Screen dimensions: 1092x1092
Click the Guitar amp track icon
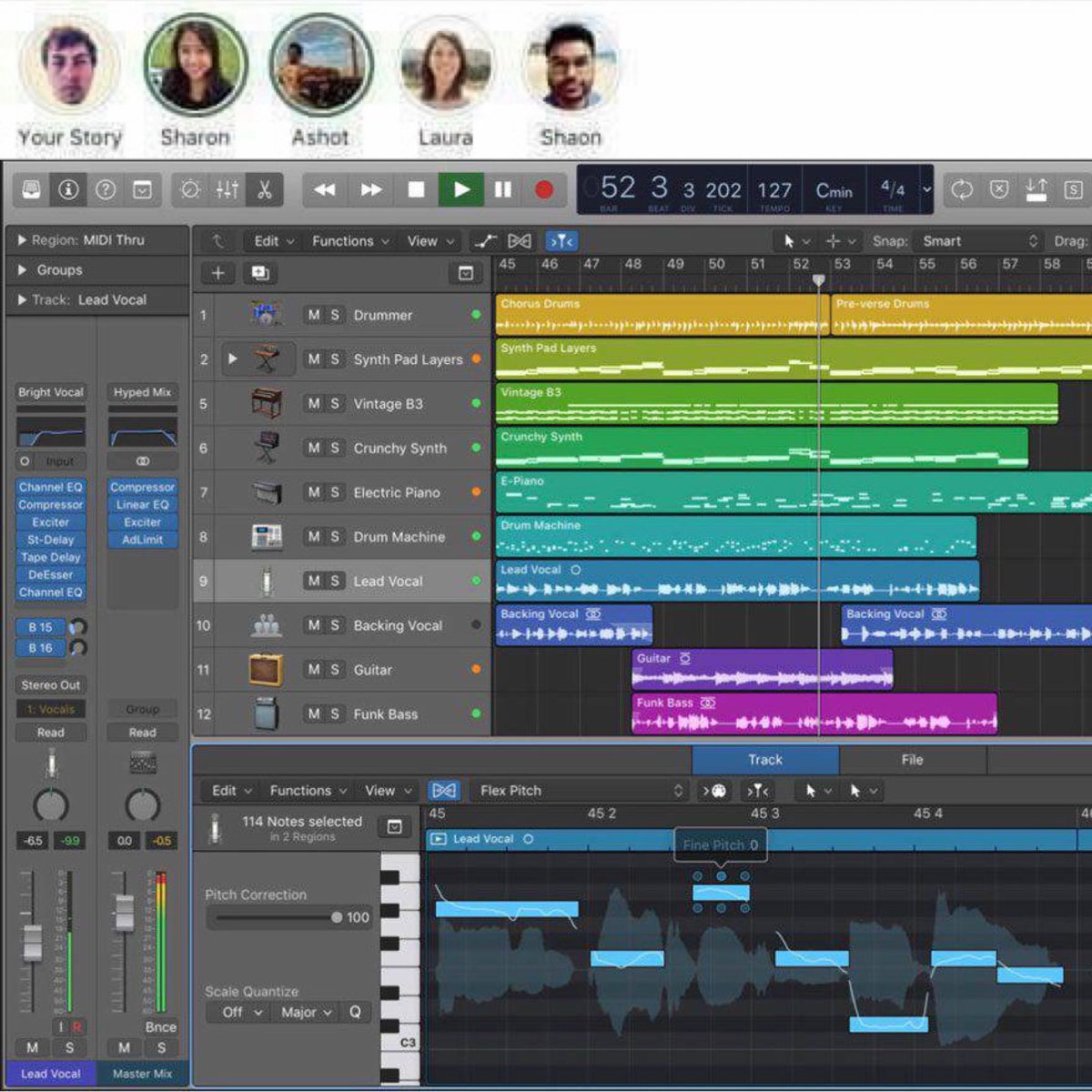266,670
